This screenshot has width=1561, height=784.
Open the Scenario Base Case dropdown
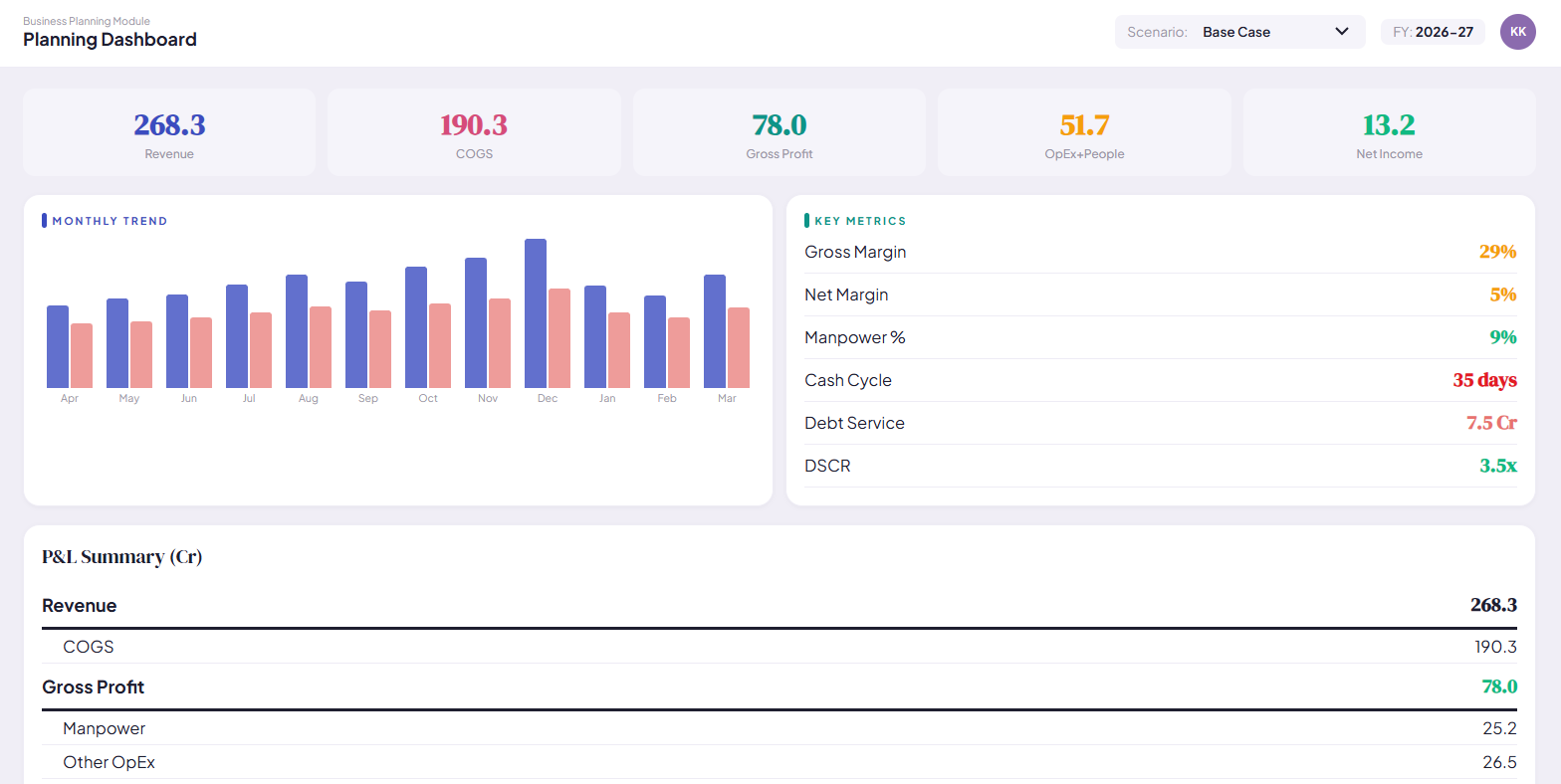(1239, 32)
